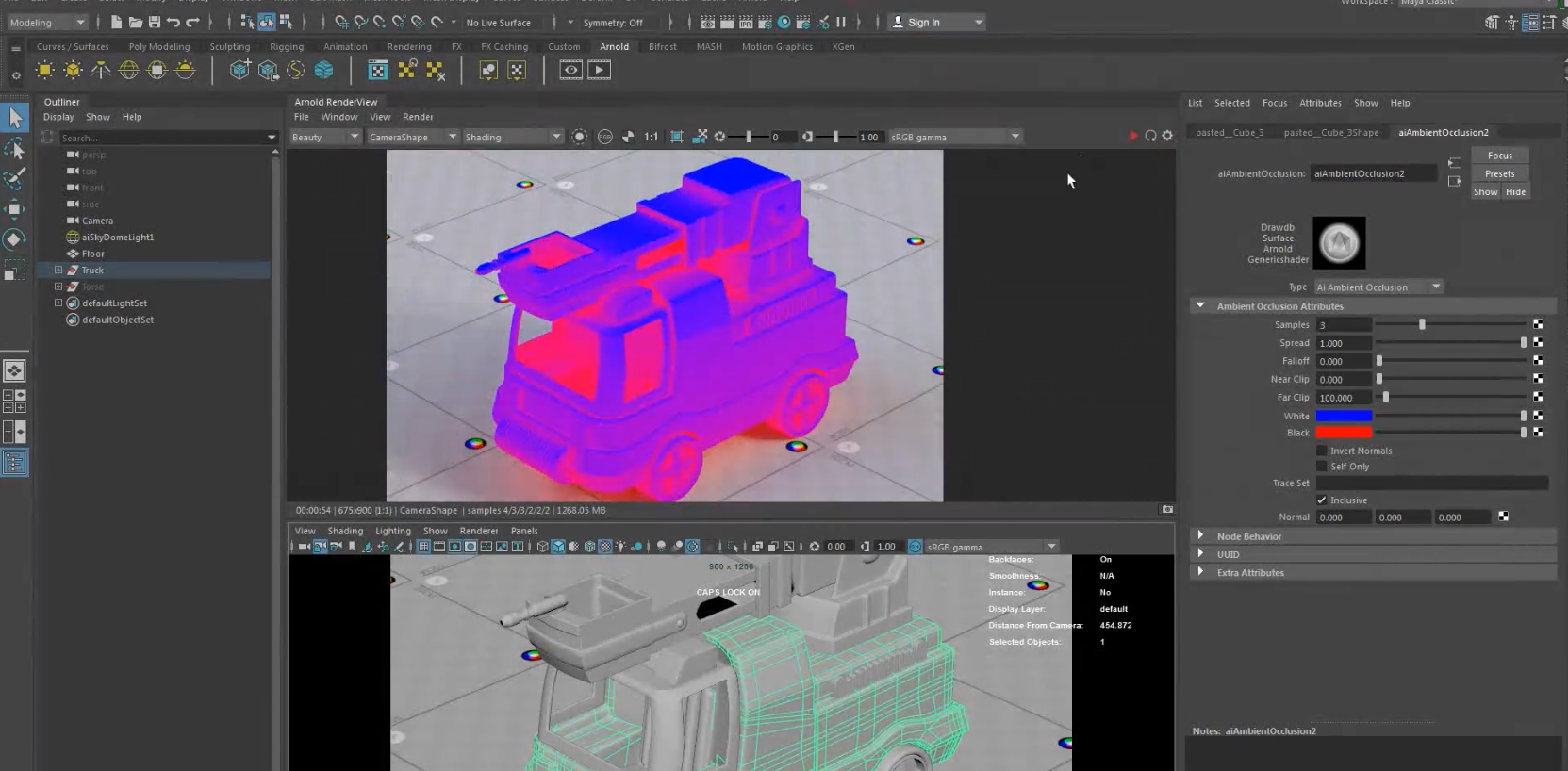Stop the IPR with the red button
Viewport: 1568px width, 771px height.
click(x=1133, y=136)
